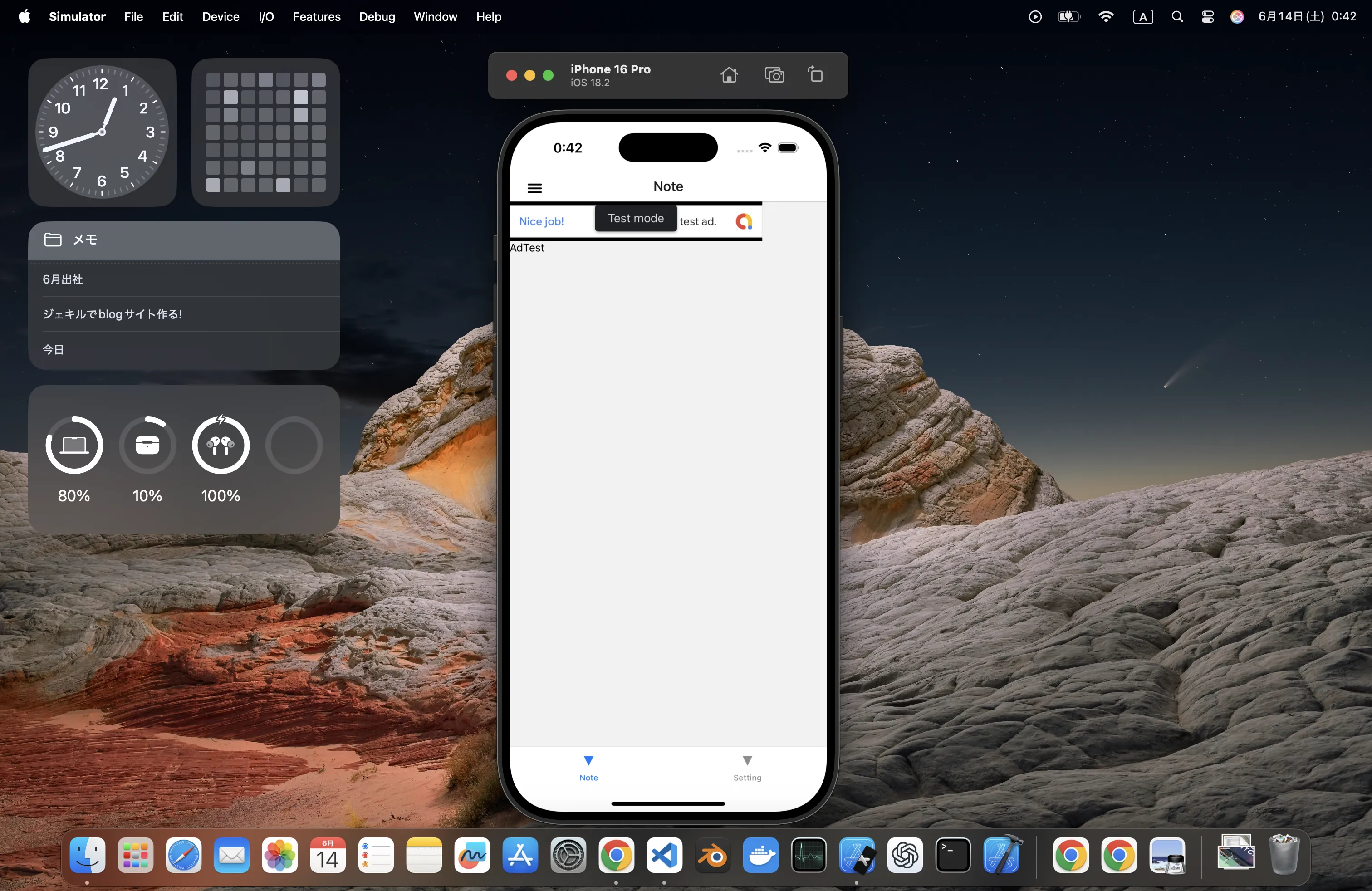
Task: Switch to the Setting tab
Action: point(747,768)
